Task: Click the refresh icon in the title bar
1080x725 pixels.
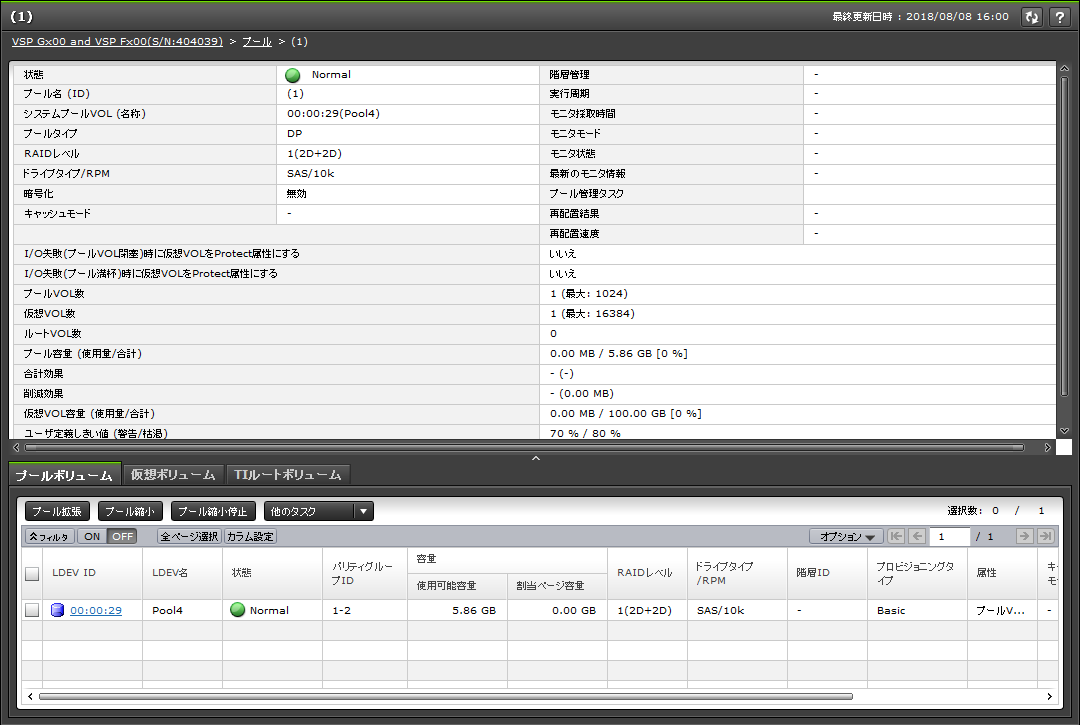Action: [1032, 17]
